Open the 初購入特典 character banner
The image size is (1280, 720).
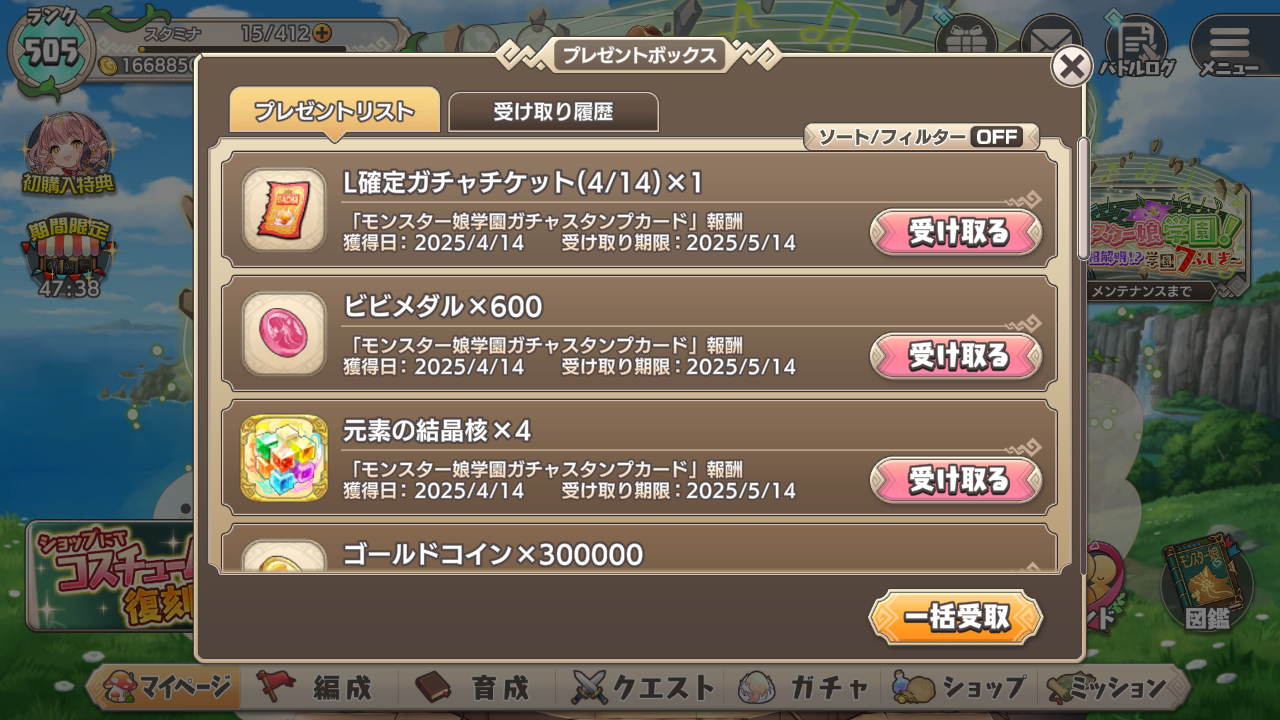click(69, 154)
